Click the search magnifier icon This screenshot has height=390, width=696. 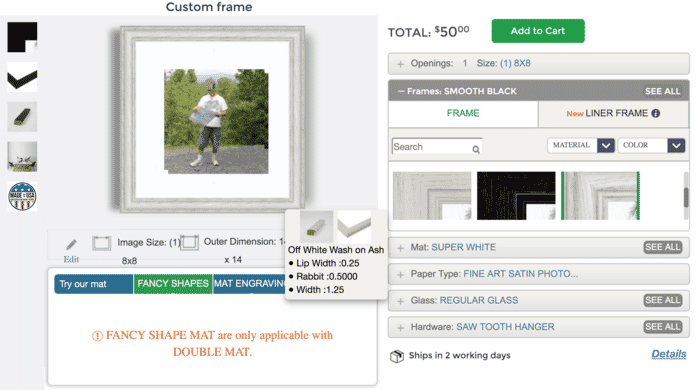(476, 150)
